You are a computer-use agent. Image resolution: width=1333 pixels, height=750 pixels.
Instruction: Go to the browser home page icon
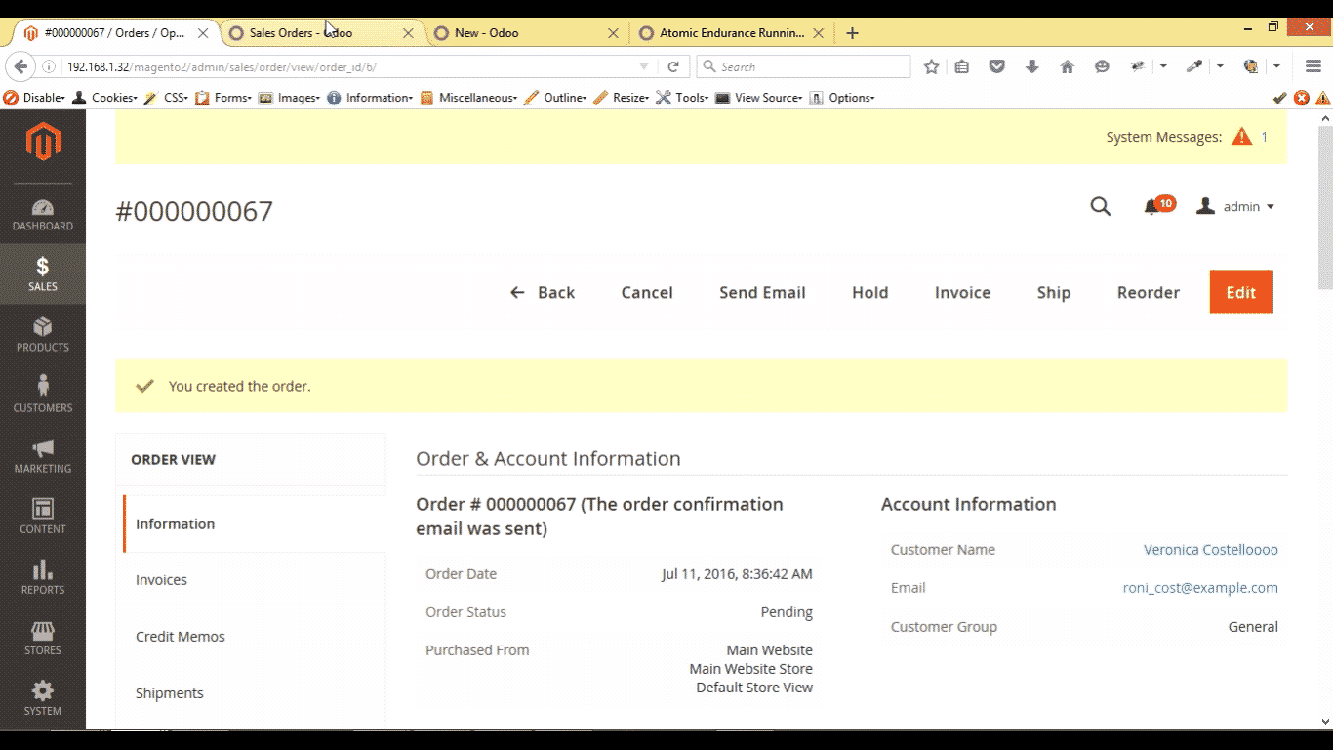click(1067, 67)
